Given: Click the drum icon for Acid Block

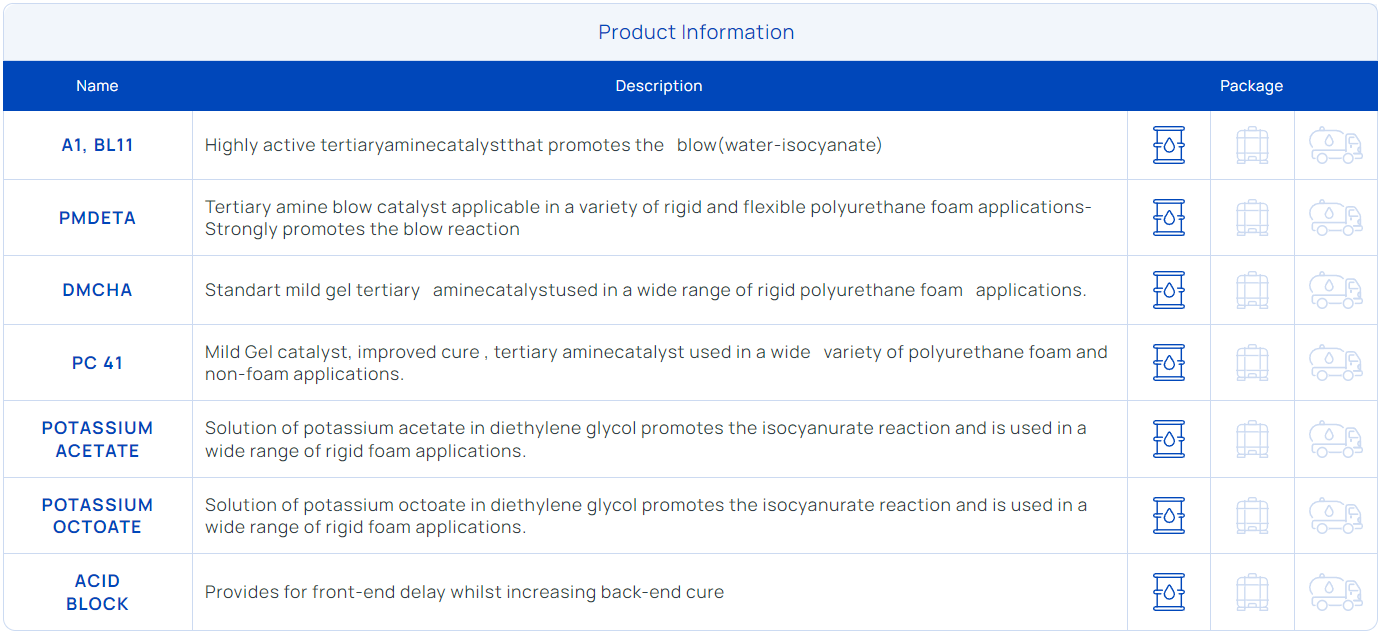Looking at the screenshot, I should tap(1168, 592).
